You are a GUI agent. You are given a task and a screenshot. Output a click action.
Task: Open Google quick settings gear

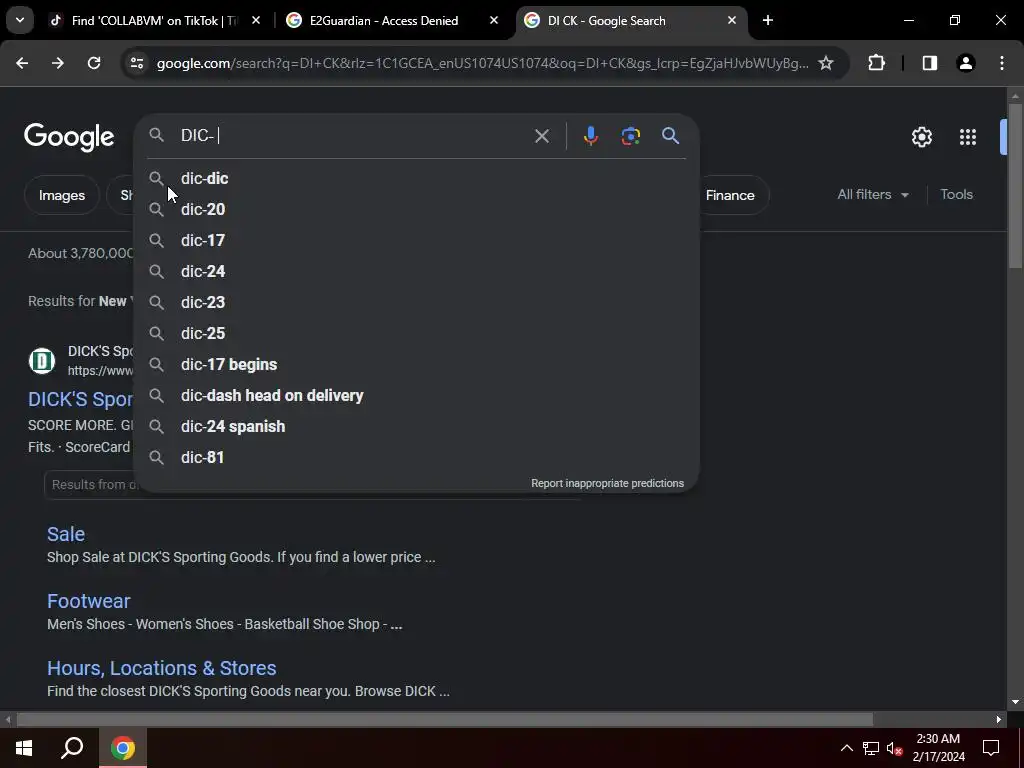click(921, 136)
